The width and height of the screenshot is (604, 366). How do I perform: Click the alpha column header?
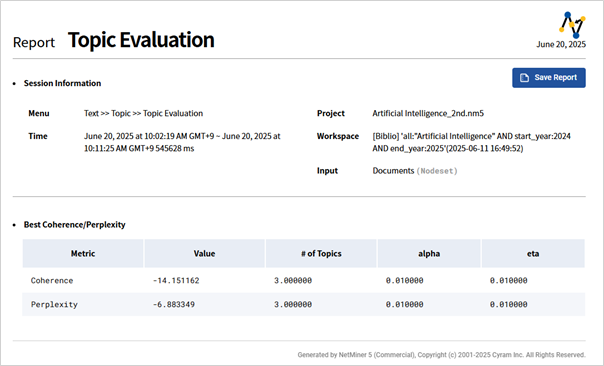tap(429, 254)
